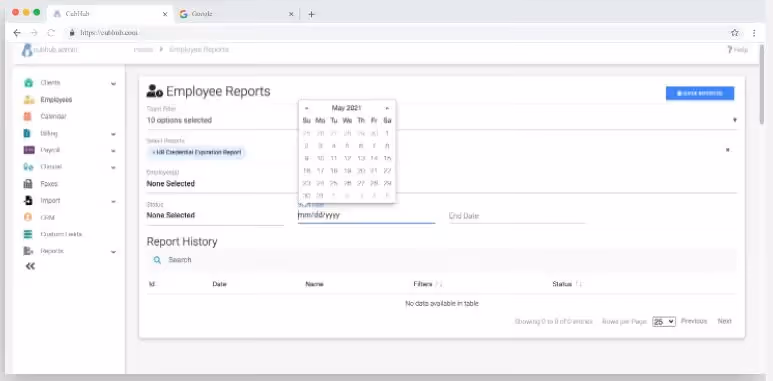Viewport: 773px width, 381px height.
Task: Remove the HR Credential Expiration Report chip
Action: (x=154, y=152)
